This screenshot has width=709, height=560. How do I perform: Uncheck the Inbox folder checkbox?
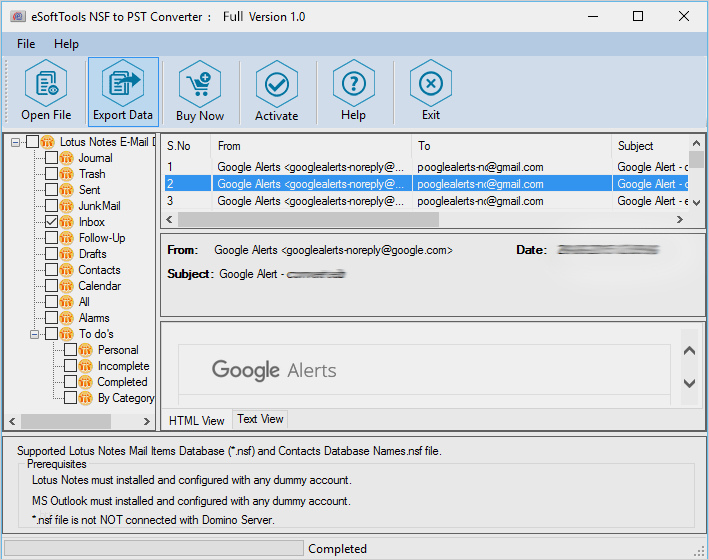52,222
